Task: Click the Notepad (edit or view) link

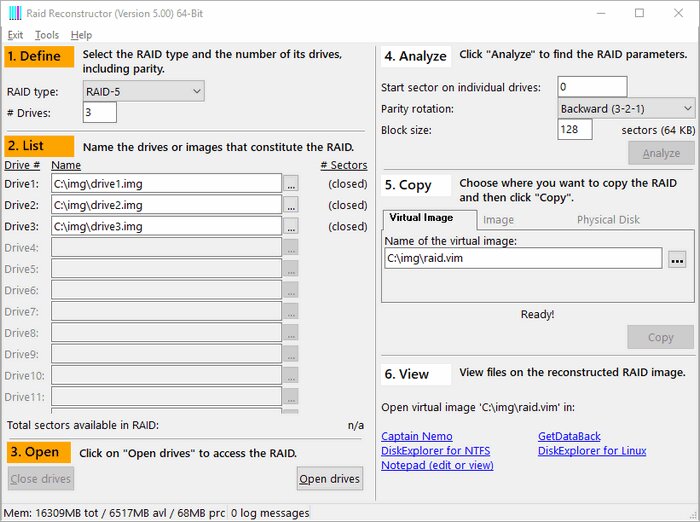Action: pyautogui.click(x=437, y=465)
